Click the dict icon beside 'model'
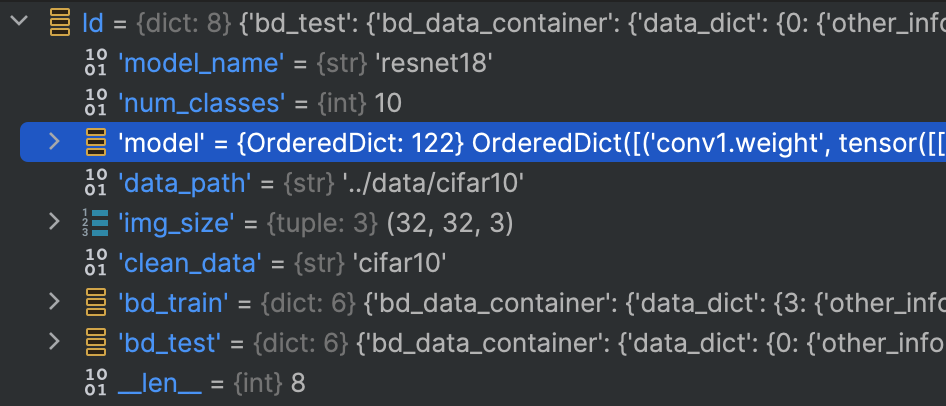 (96, 142)
